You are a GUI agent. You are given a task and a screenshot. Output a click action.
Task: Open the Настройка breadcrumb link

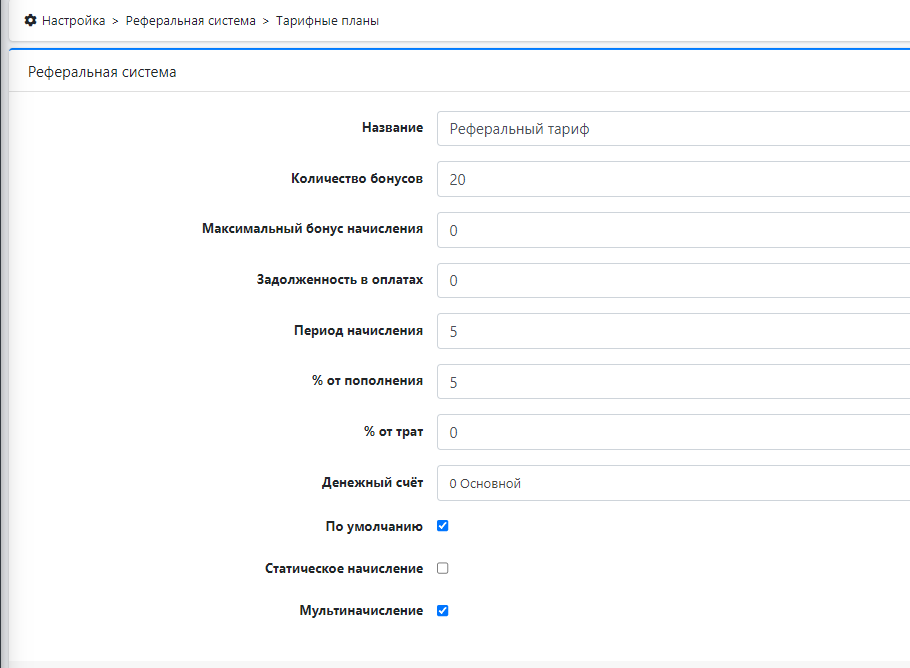click(73, 21)
